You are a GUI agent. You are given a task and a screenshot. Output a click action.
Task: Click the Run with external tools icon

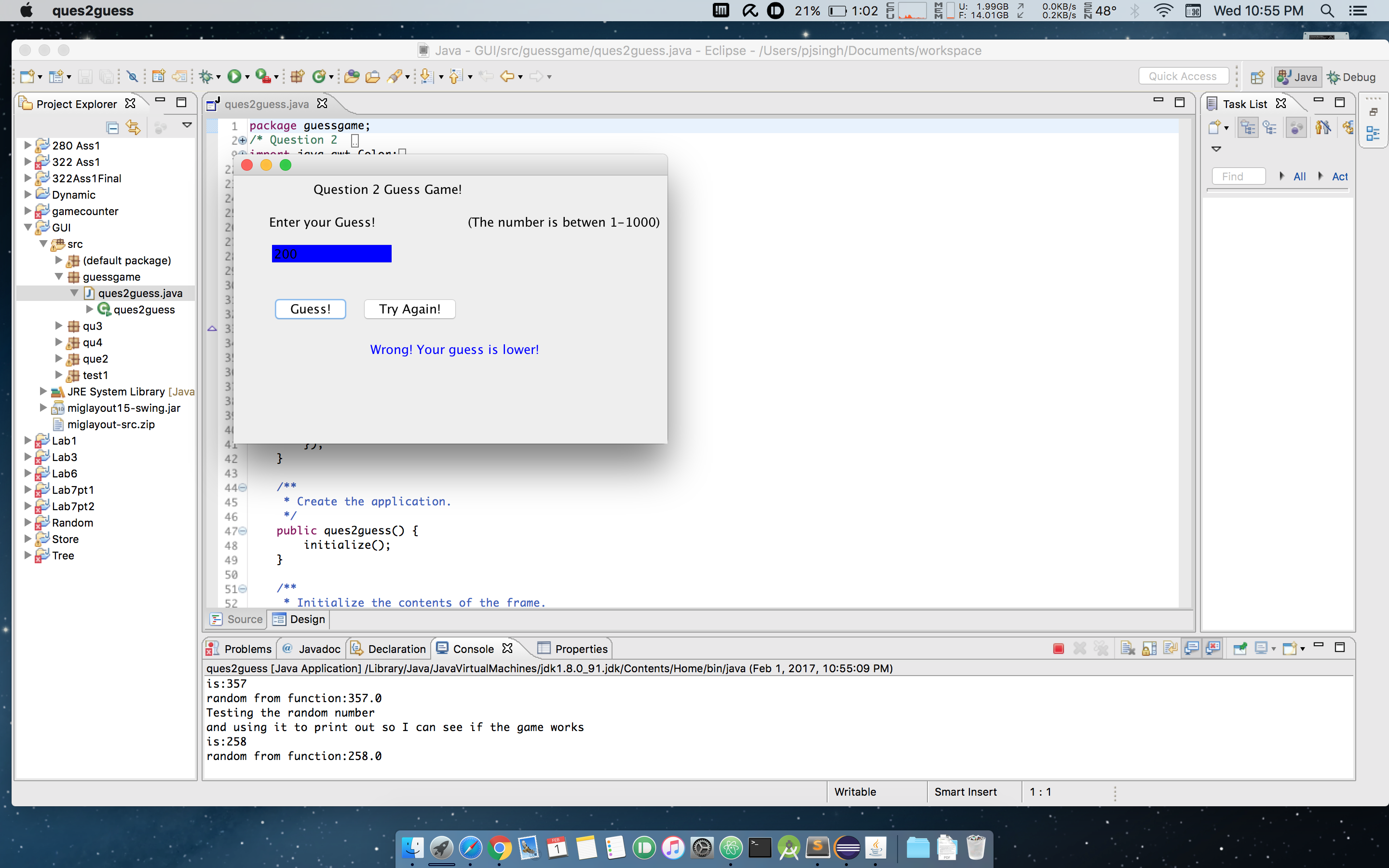click(x=263, y=76)
